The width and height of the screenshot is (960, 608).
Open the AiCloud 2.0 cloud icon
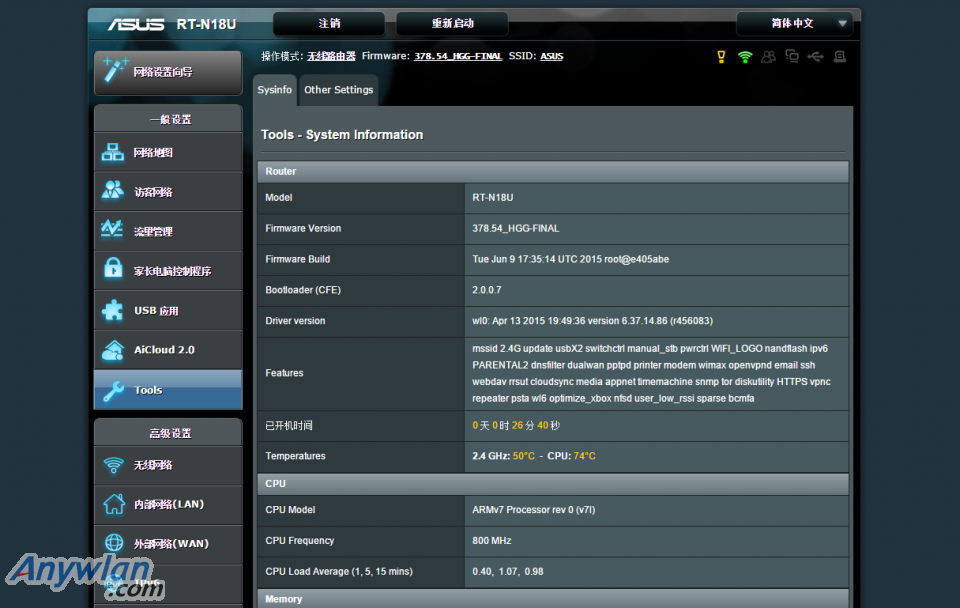coord(113,350)
